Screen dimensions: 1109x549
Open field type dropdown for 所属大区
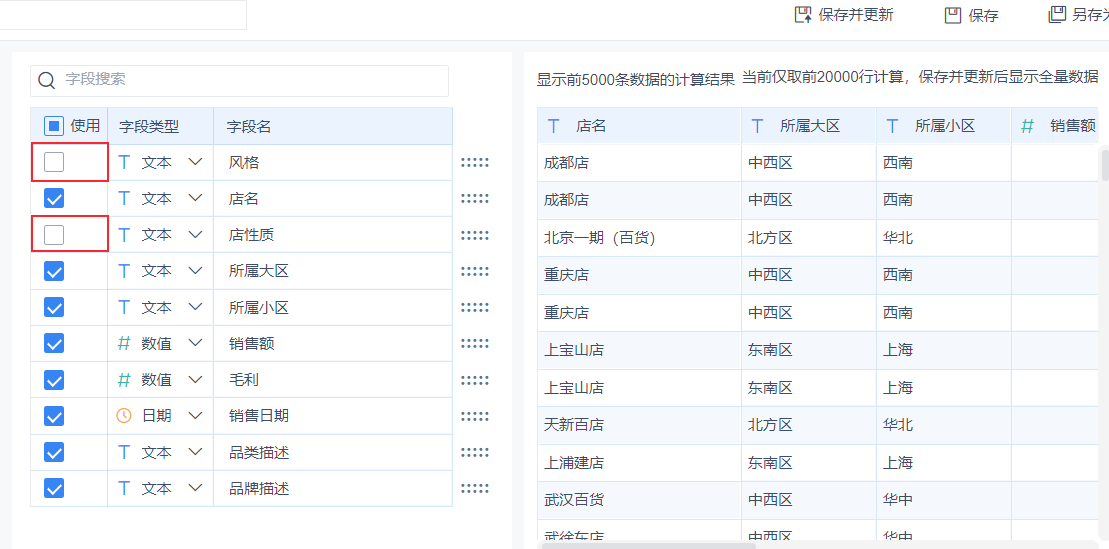click(x=196, y=271)
